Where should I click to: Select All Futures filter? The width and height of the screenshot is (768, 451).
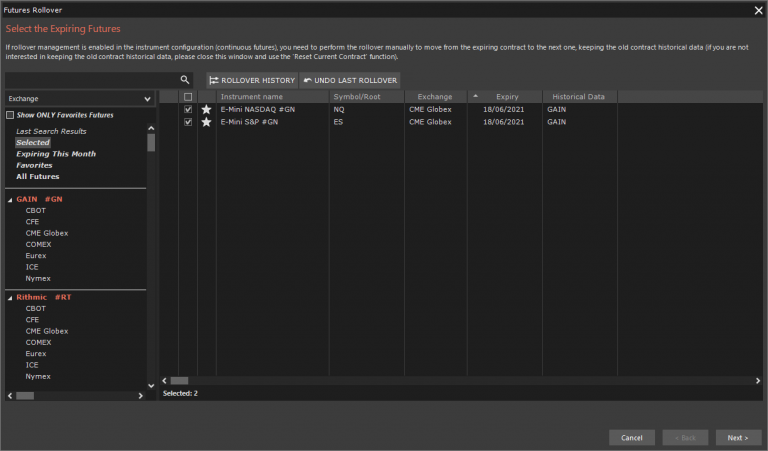pos(38,176)
